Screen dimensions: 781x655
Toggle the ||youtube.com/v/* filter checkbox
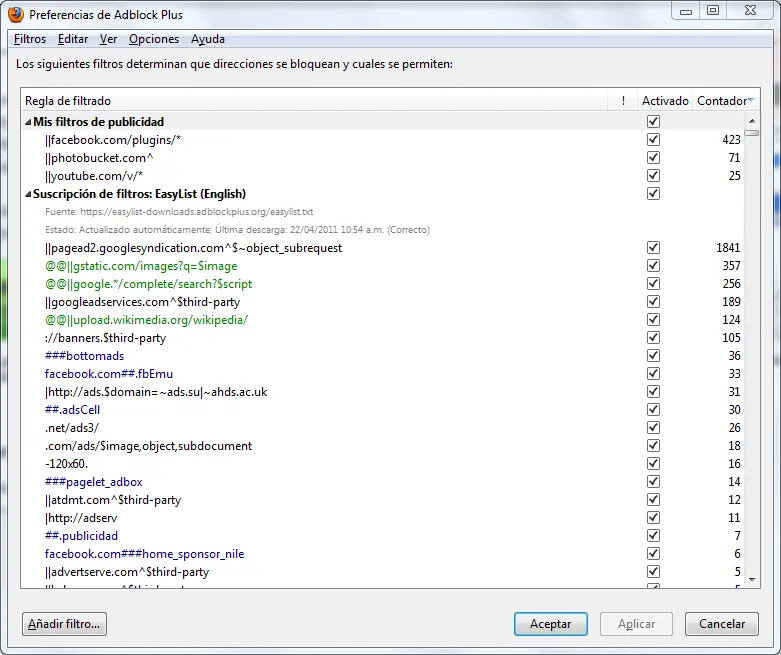click(x=653, y=175)
